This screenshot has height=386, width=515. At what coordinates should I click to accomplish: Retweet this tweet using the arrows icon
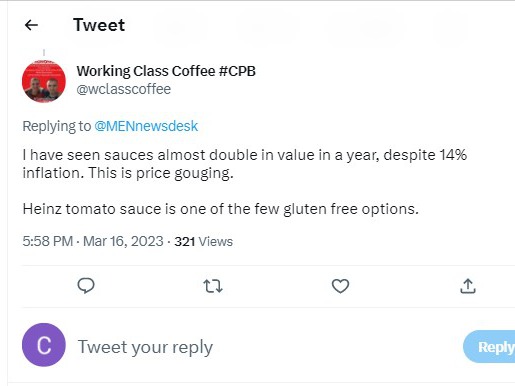pyautogui.click(x=213, y=286)
